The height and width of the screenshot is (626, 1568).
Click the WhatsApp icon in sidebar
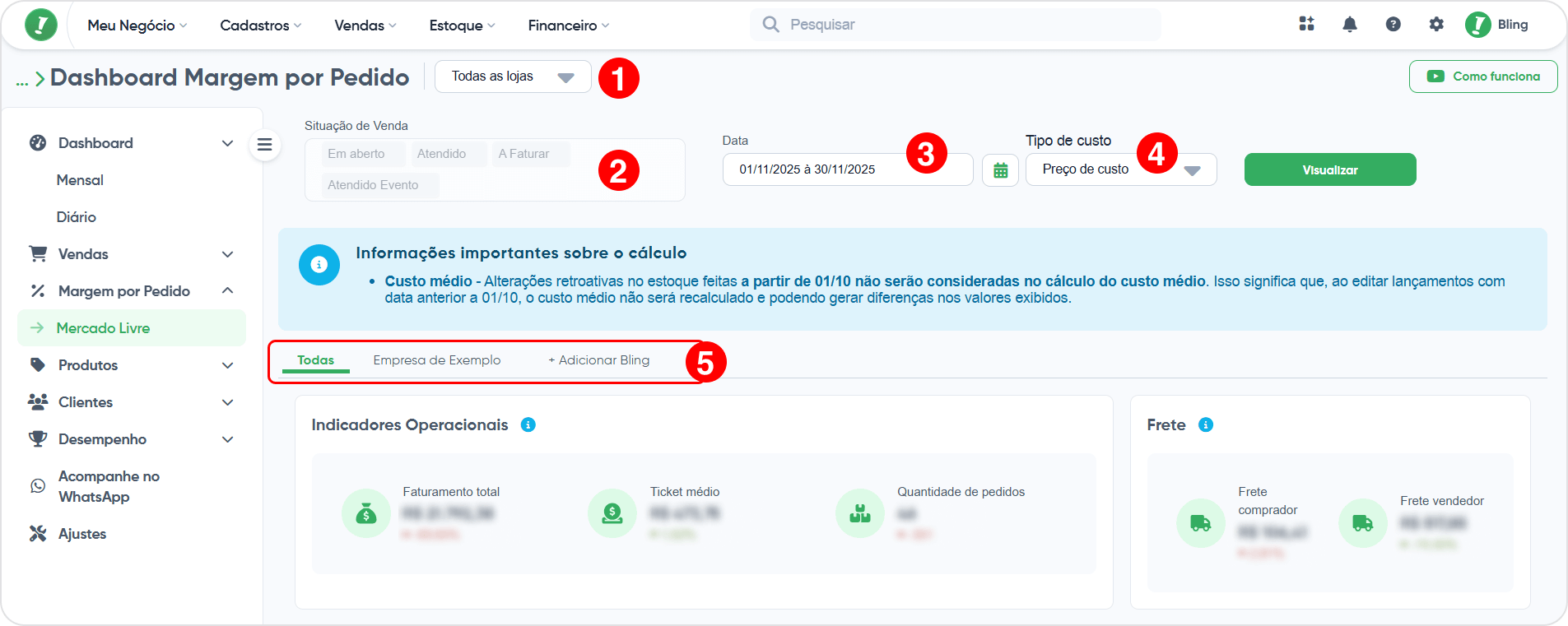pos(38,486)
